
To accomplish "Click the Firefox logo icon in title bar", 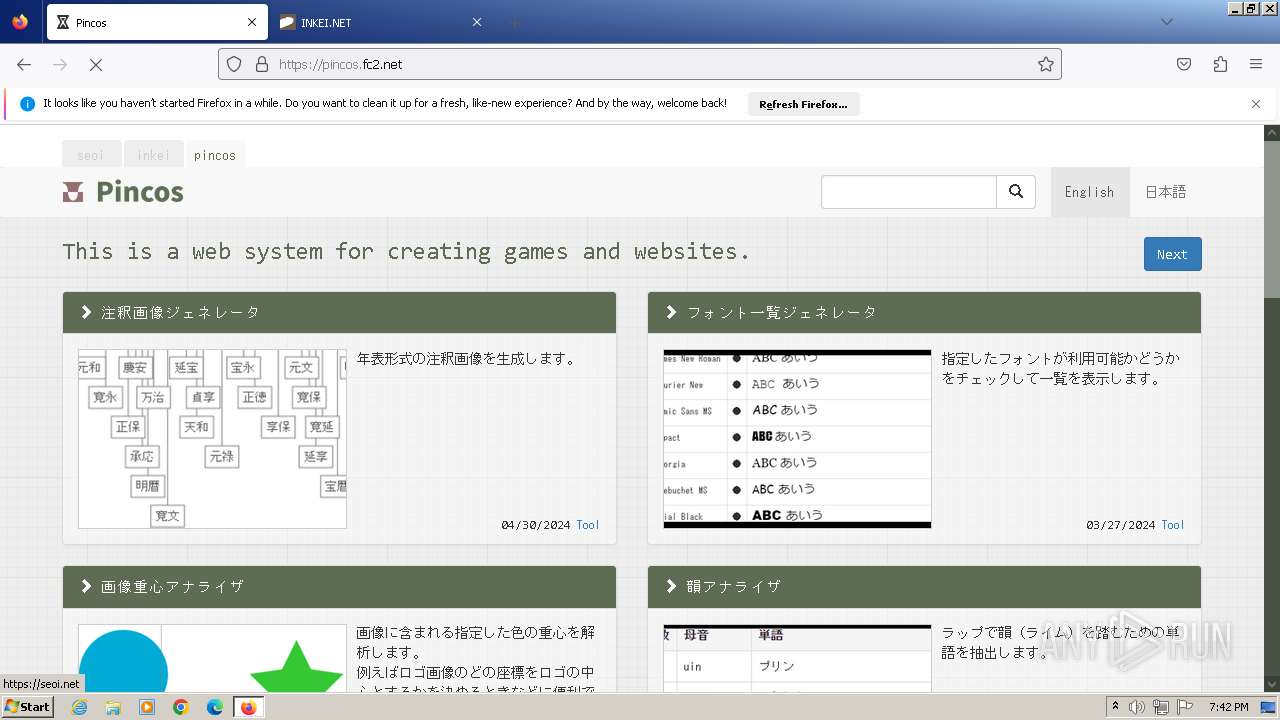I will pos(20,22).
